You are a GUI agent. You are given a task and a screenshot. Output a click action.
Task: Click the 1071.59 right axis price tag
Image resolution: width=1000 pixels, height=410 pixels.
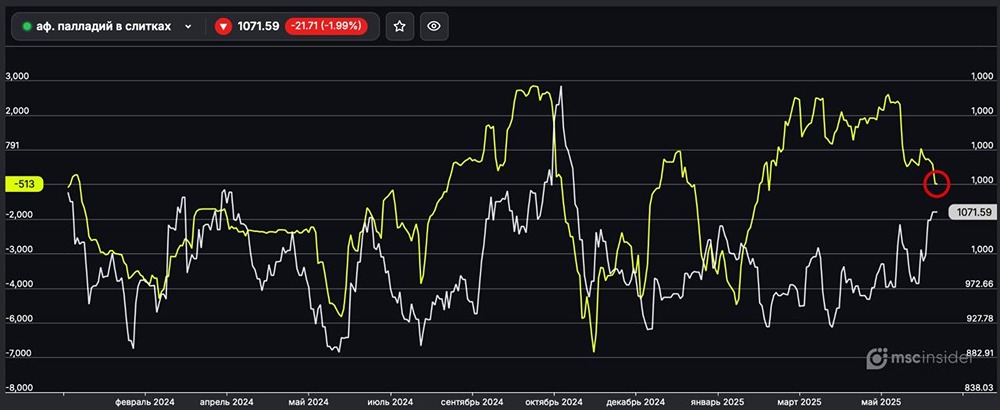point(973,212)
